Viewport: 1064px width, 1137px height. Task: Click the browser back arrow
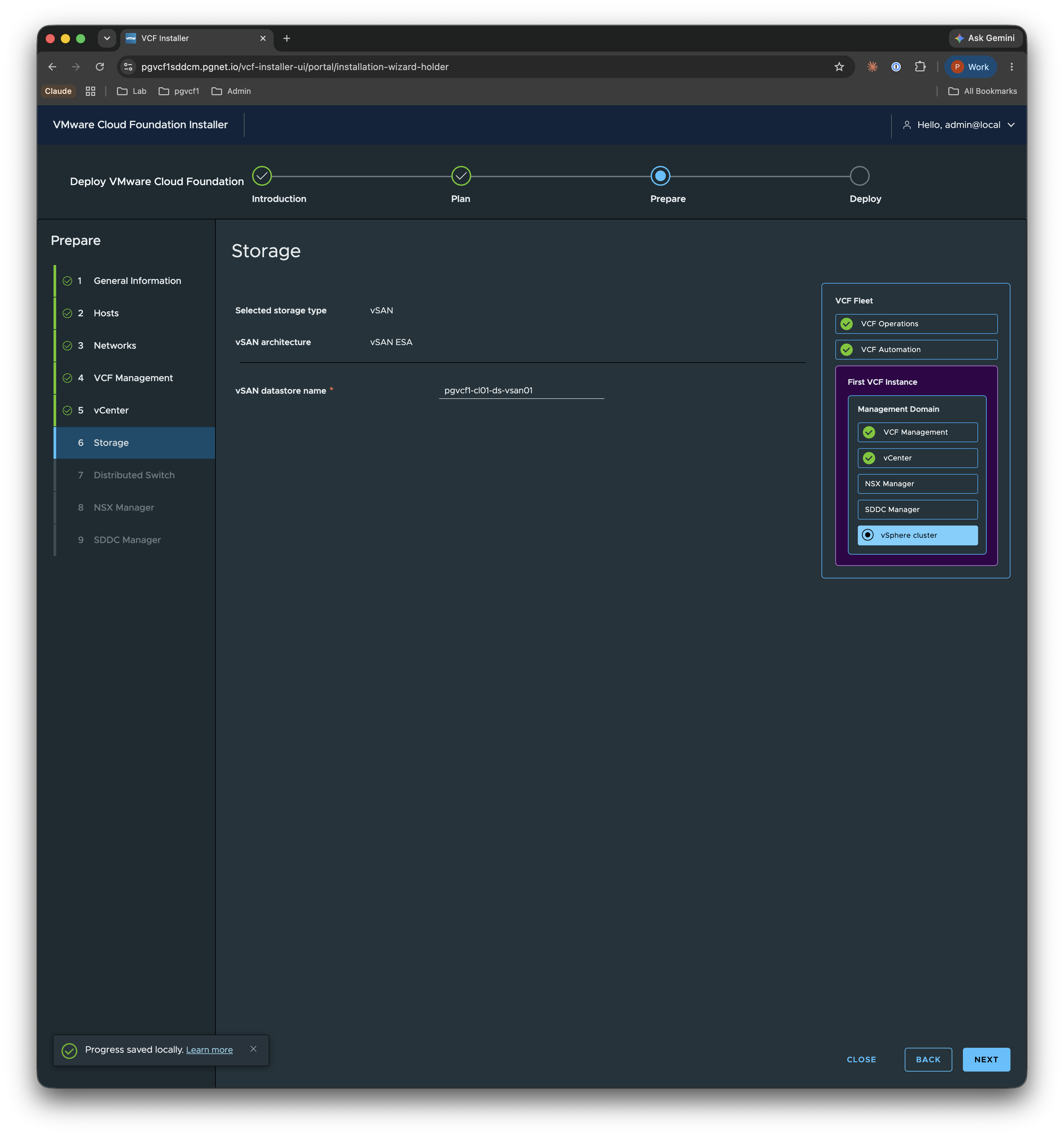pos(52,67)
